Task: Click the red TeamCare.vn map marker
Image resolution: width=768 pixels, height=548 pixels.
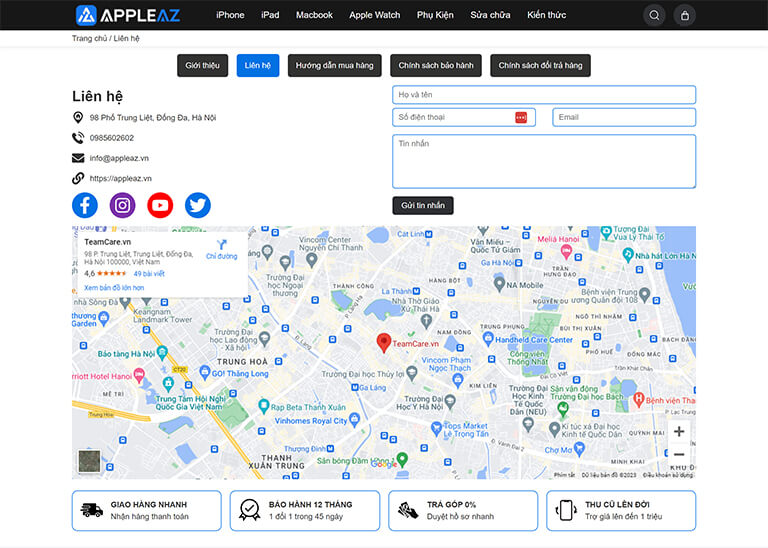Action: click(384, 343)
